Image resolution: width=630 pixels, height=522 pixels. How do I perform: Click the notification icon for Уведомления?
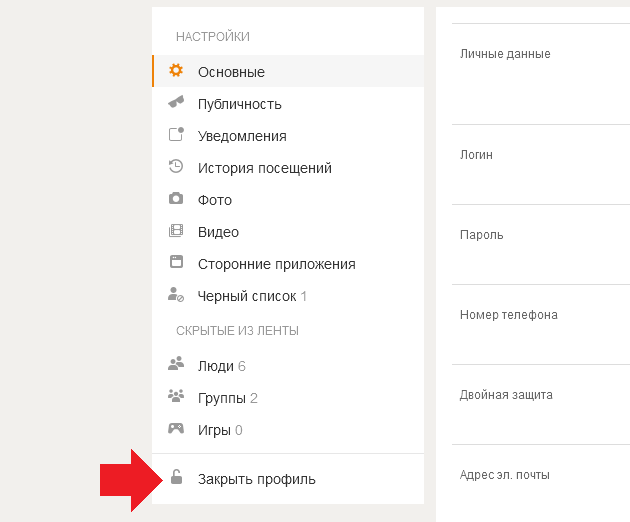click(x=176, y=134)
